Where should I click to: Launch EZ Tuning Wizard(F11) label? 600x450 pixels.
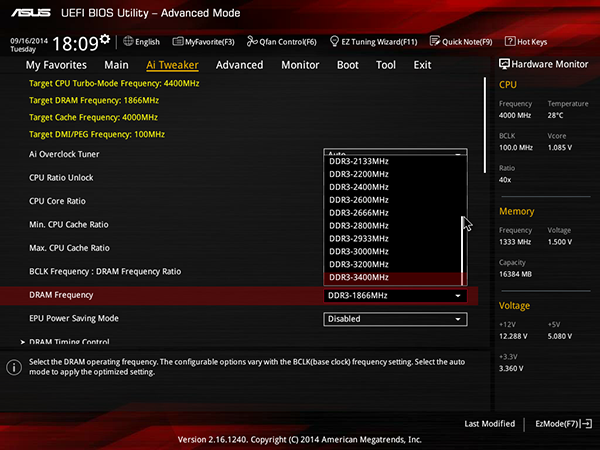379,42
